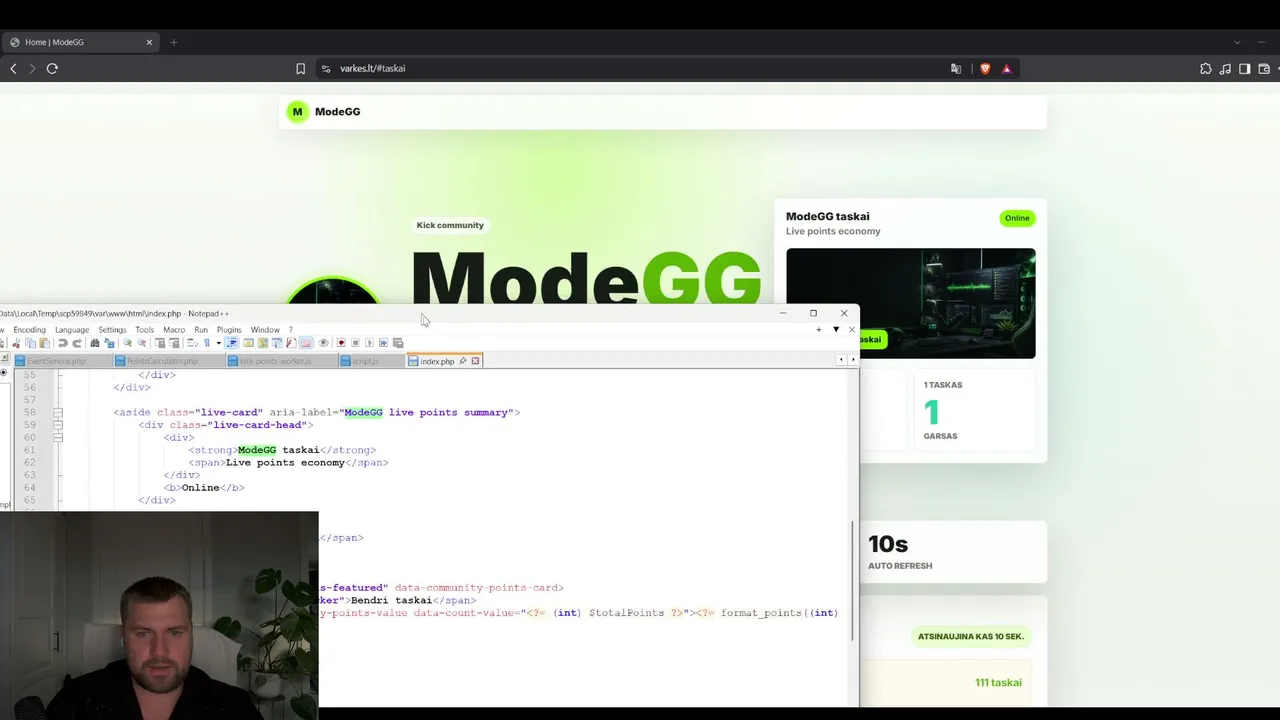Toggle show all characters pilcrow icon

[x=206, y=343]
